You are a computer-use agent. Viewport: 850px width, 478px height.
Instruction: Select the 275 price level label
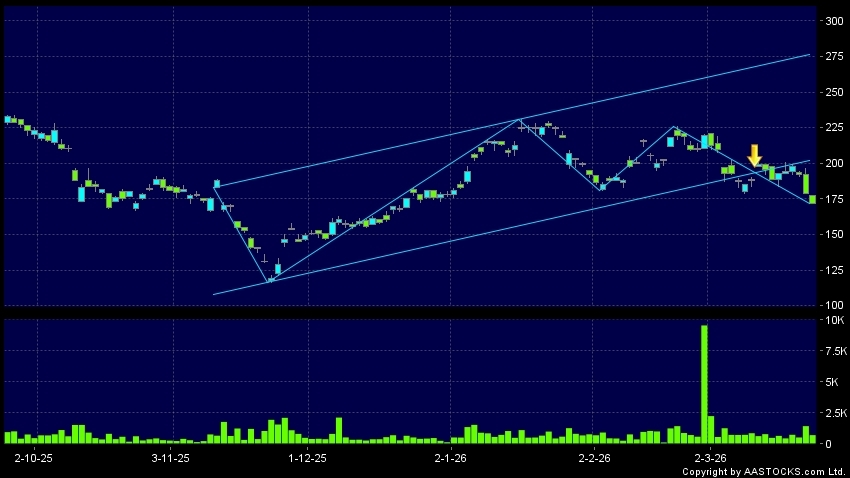pos(832,56)
